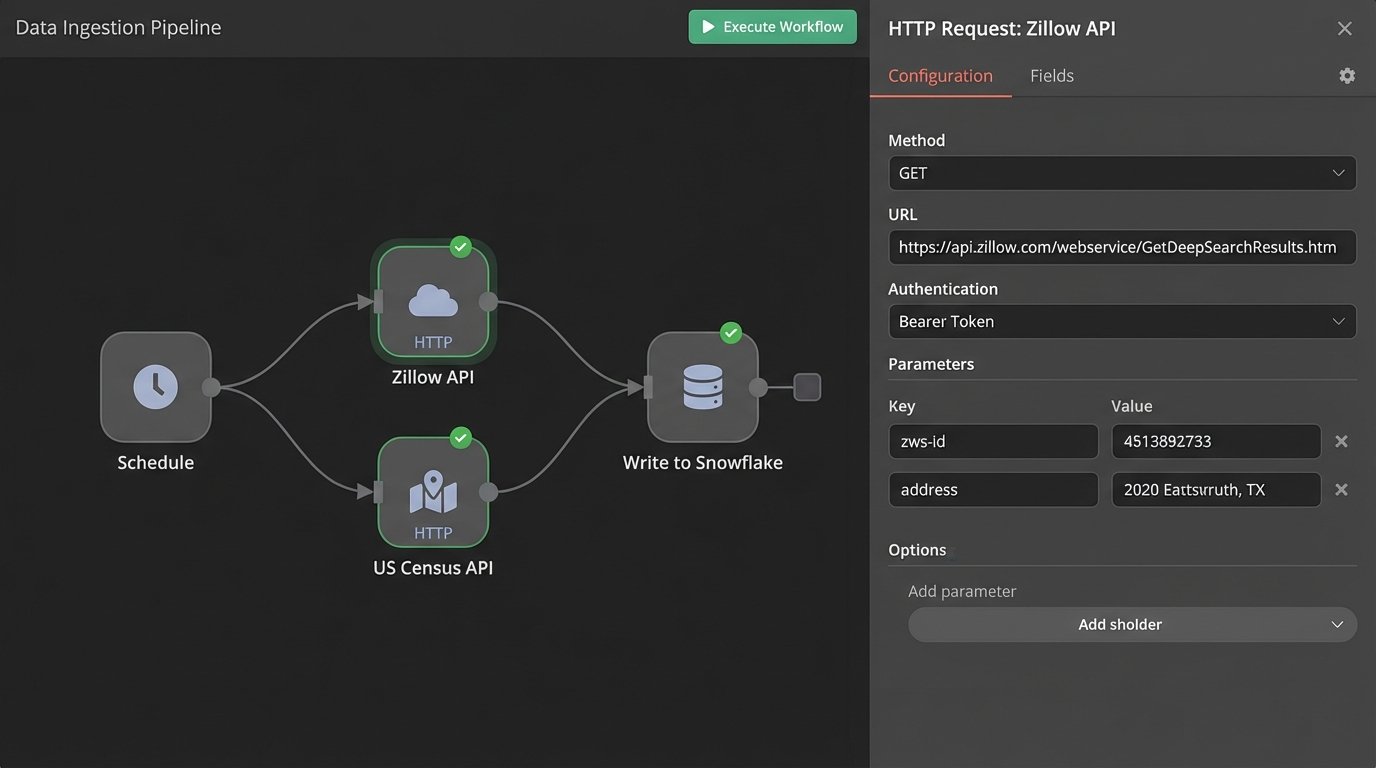
Task: Switch to the Fields tab
Action: 1051,76
